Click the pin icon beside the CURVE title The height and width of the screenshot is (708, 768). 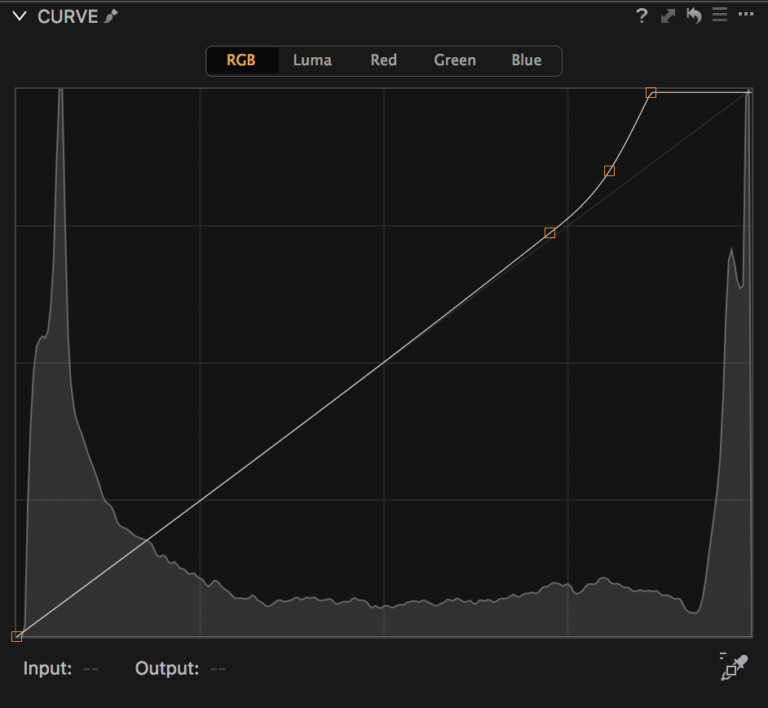(x=111, y=16)
